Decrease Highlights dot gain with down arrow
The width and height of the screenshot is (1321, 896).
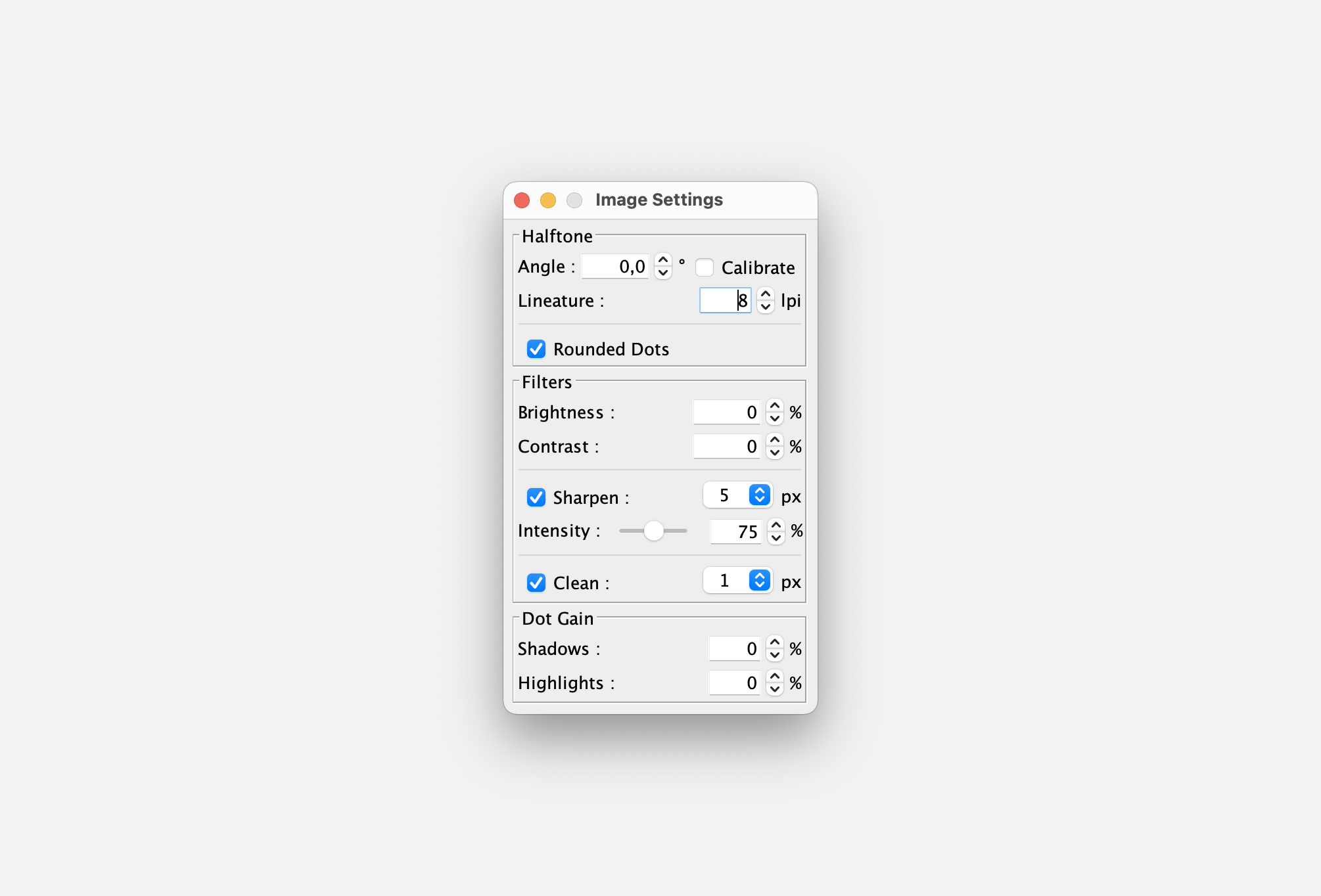(x=775, y=689)
